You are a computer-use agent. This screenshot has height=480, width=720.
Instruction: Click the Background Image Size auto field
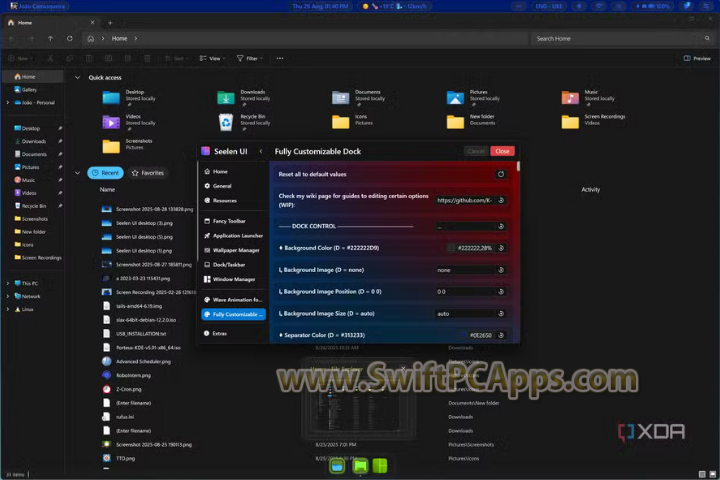465,313
